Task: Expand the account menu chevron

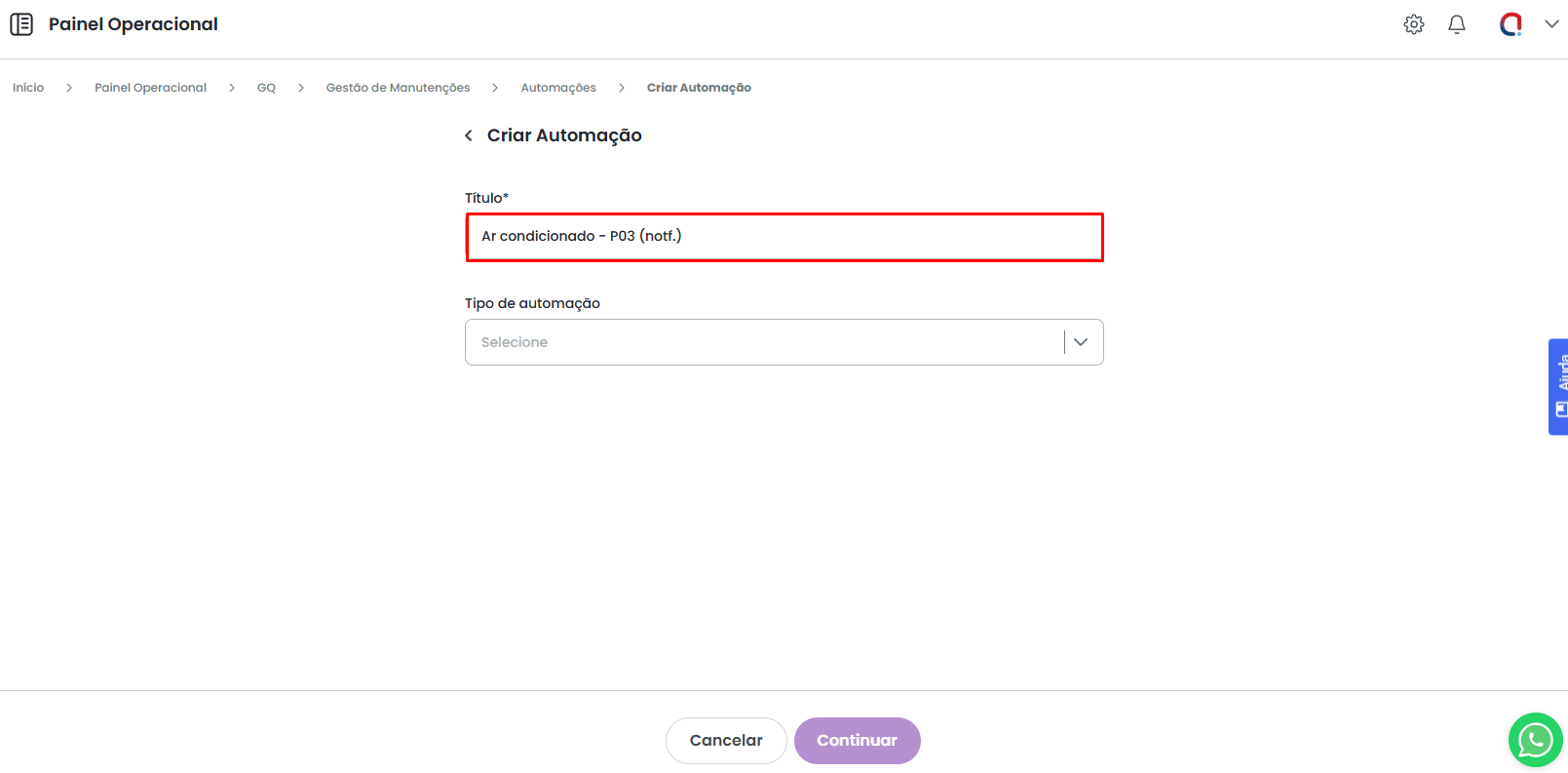Action: [1551, 24]
